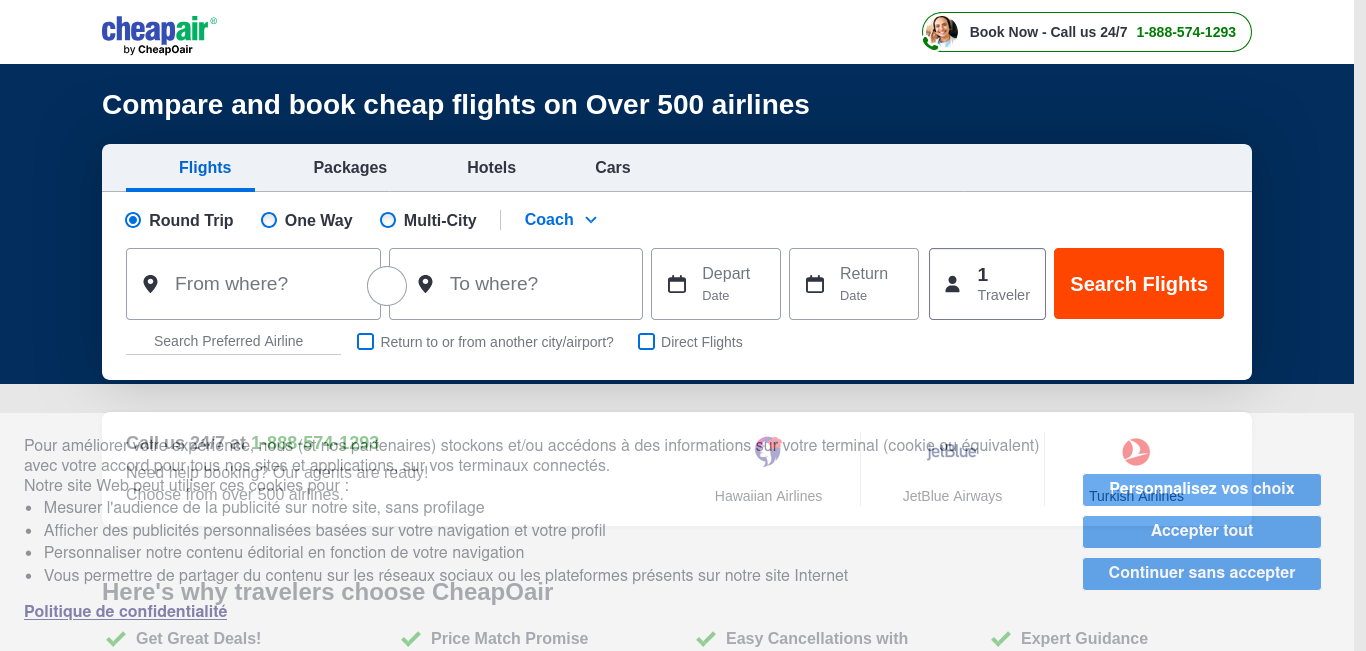Select the One Way radio button
1366x651 pixels.
[x=269, y=220]
